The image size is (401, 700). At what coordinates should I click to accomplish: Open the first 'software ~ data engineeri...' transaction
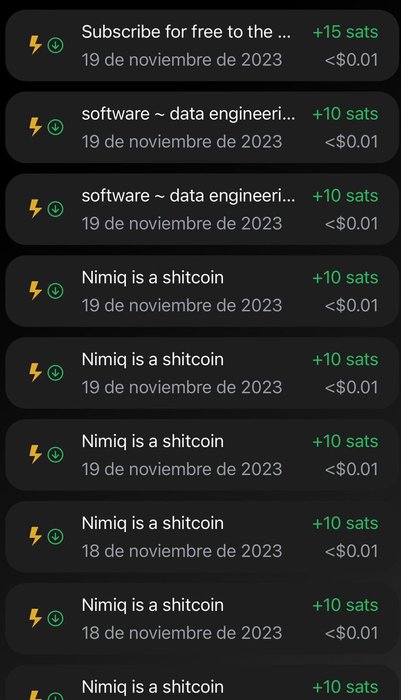pos(202,127)
